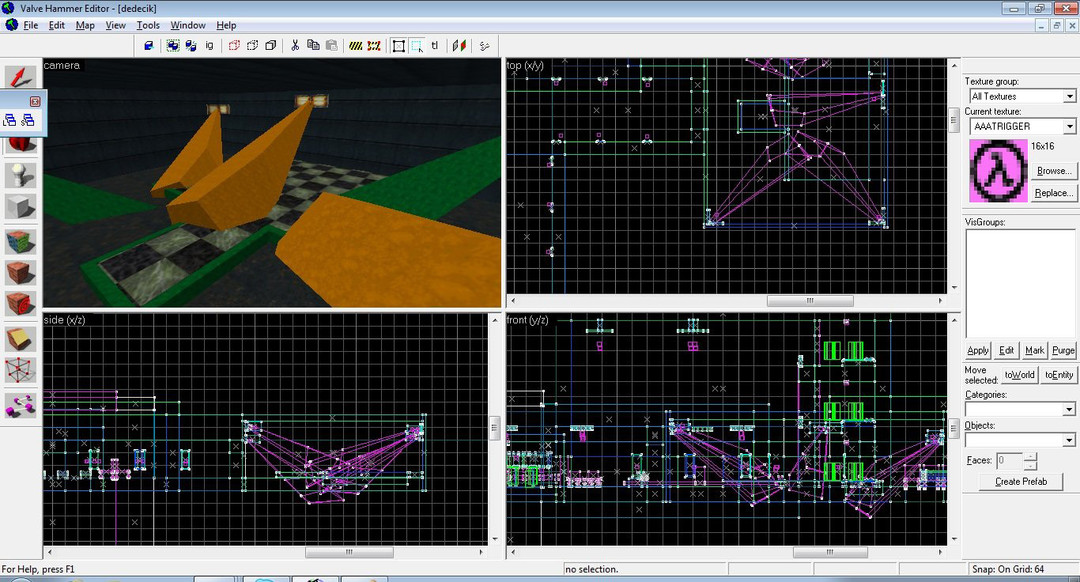The image size is (1080, 582).
Task: Decrease the Faces value with down arrow
Action: tap(1030, 464)
